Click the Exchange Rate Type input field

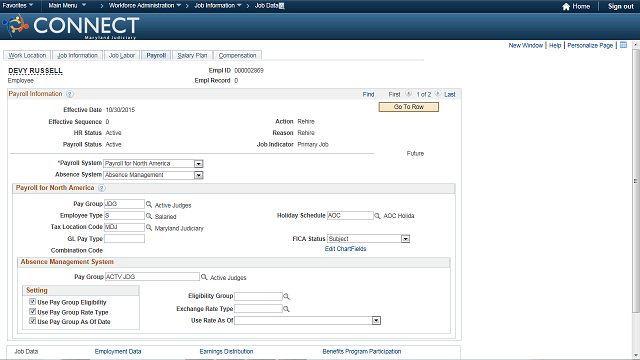coord(258,309)
